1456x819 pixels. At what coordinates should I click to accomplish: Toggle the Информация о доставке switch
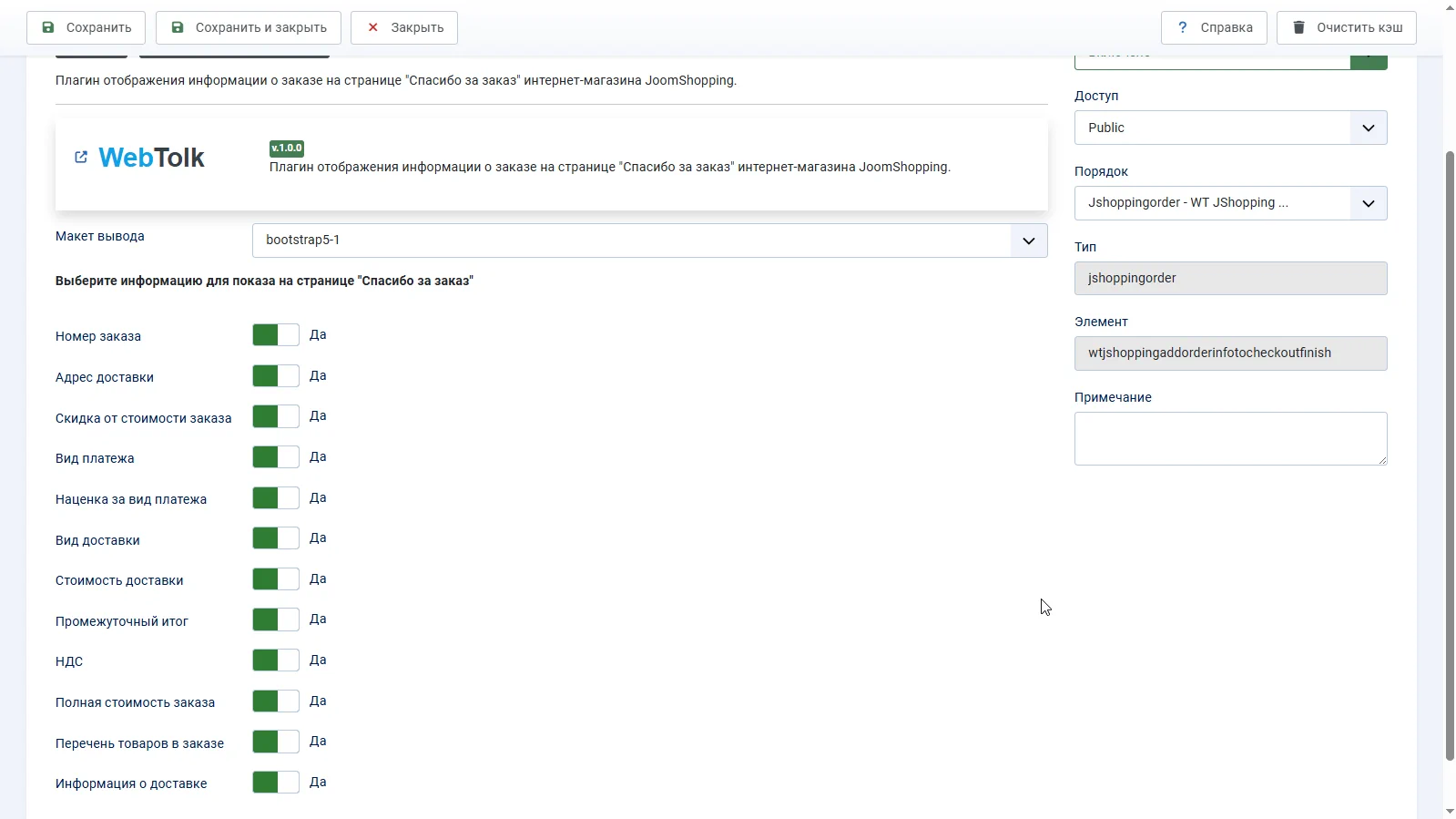275,783
